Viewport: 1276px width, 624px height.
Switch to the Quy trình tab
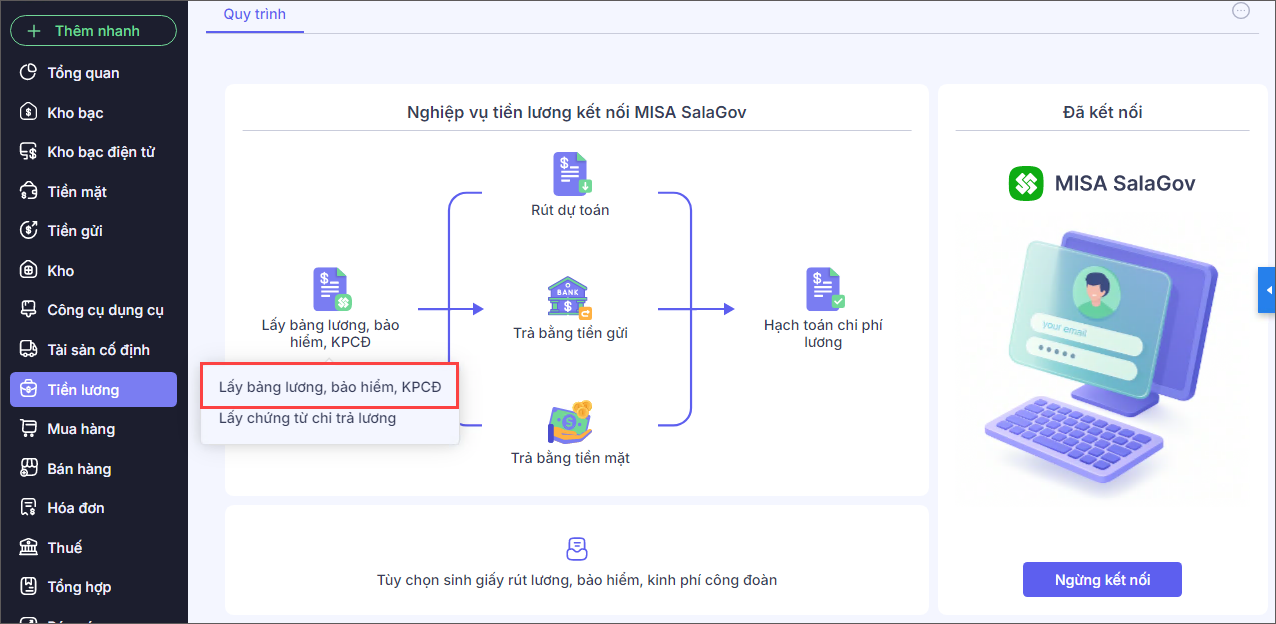(x=254, y=15)
